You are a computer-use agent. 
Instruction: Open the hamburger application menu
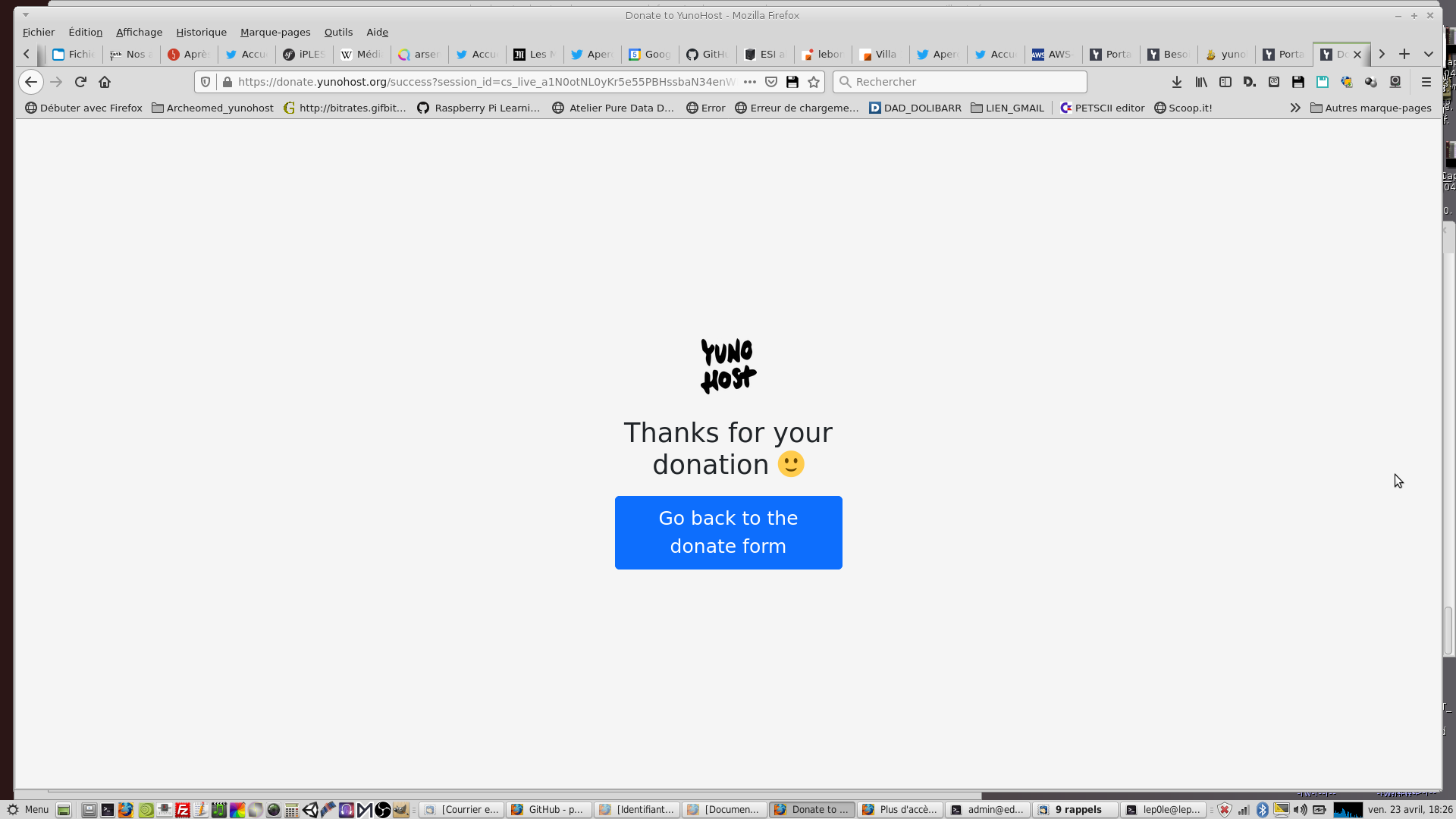point(1426,82)
